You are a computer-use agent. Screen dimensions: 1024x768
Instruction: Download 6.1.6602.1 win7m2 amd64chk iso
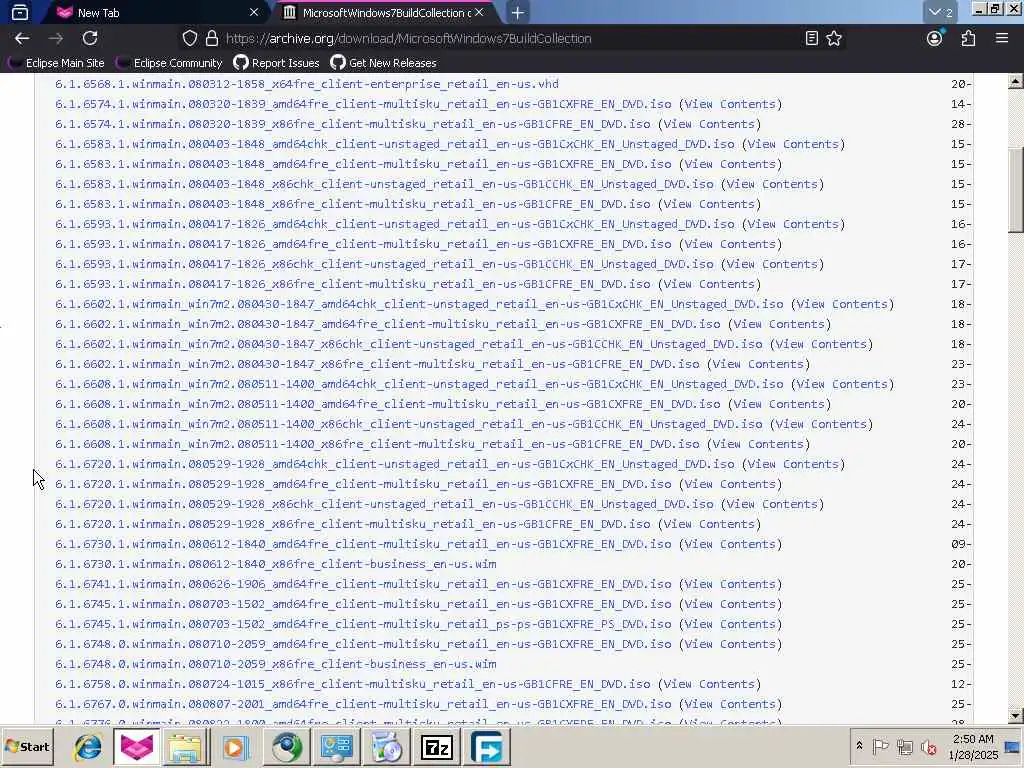(x=419, y=304)
